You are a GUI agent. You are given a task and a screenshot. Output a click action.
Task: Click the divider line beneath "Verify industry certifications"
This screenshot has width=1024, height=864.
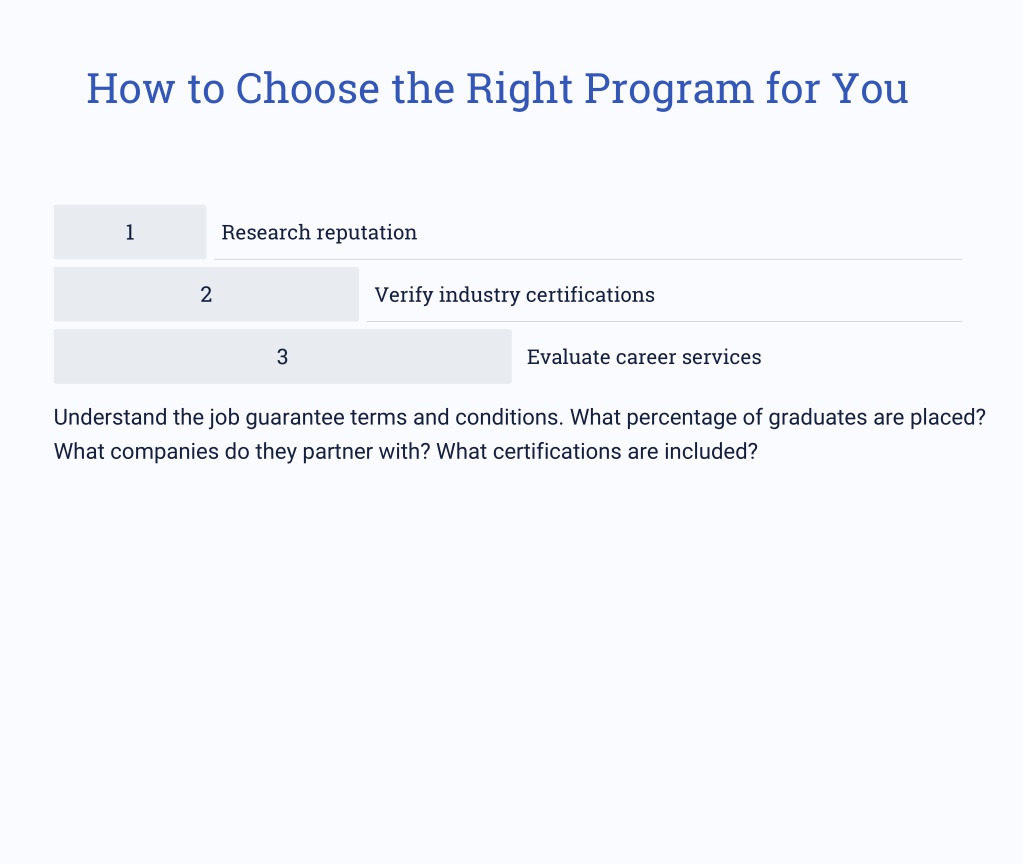coord(664,321)
